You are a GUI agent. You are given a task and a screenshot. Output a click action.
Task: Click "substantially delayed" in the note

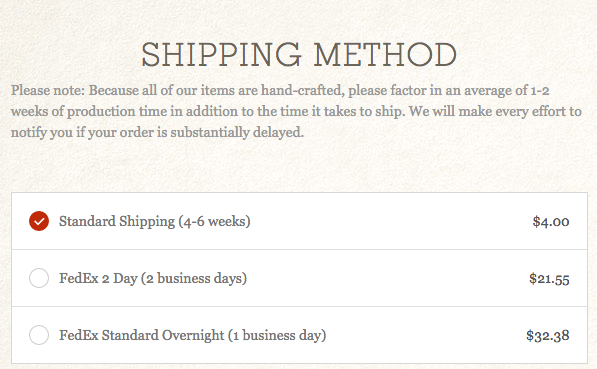click(237, 133)
